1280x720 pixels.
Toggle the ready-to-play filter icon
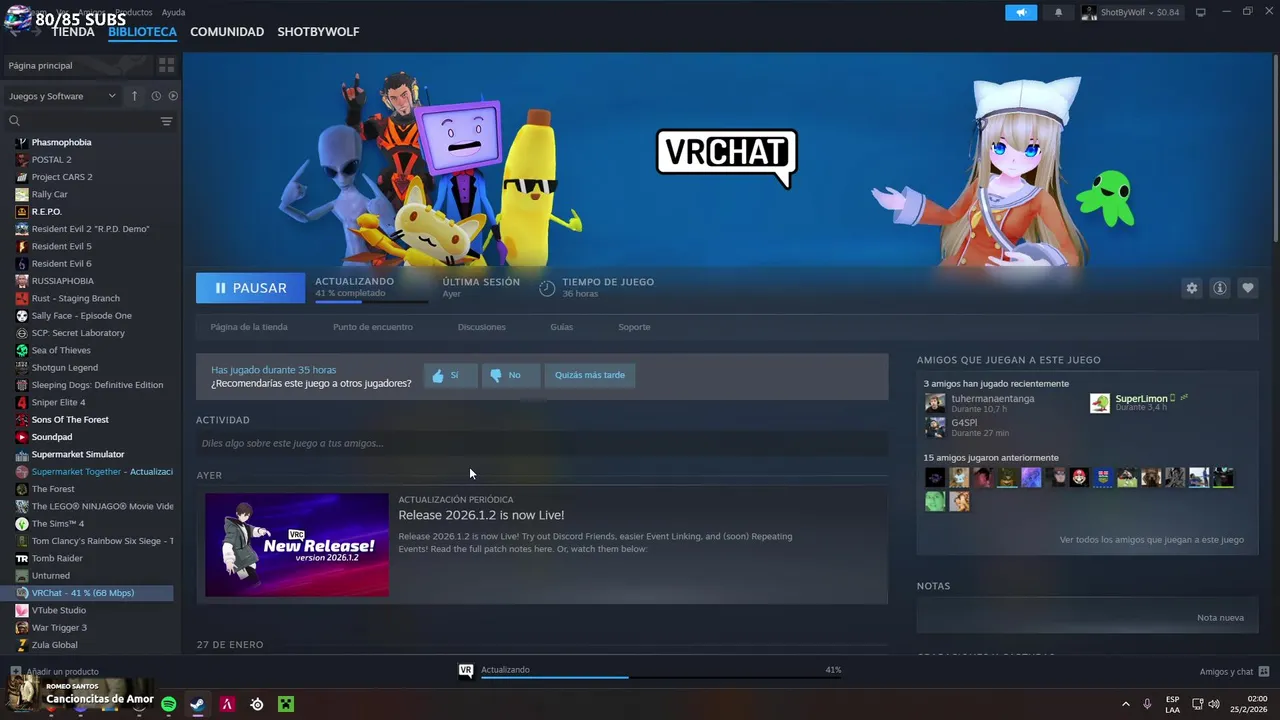click(173, 96)
